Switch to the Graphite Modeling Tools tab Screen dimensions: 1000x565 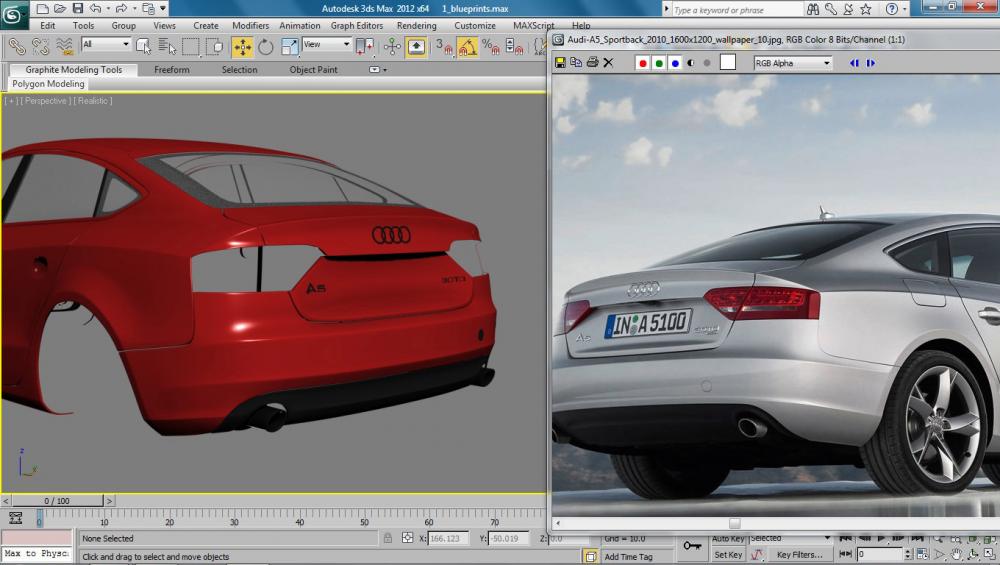73,70
